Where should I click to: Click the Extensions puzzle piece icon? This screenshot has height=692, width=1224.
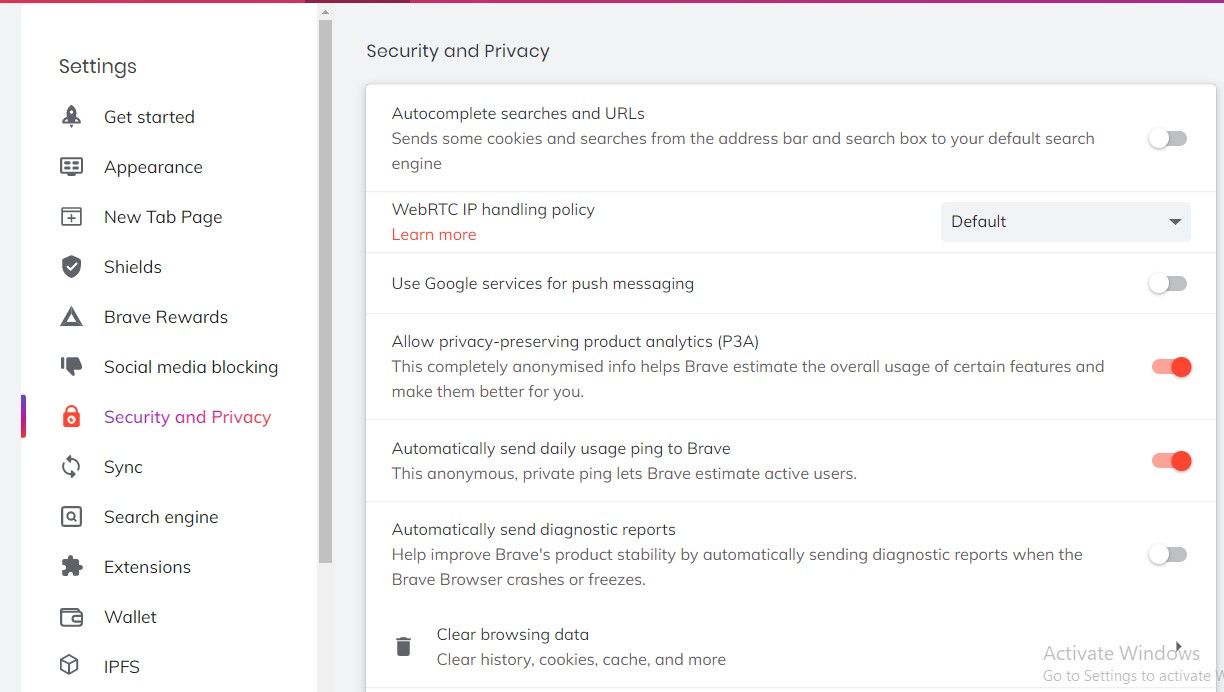click(71, 567)
